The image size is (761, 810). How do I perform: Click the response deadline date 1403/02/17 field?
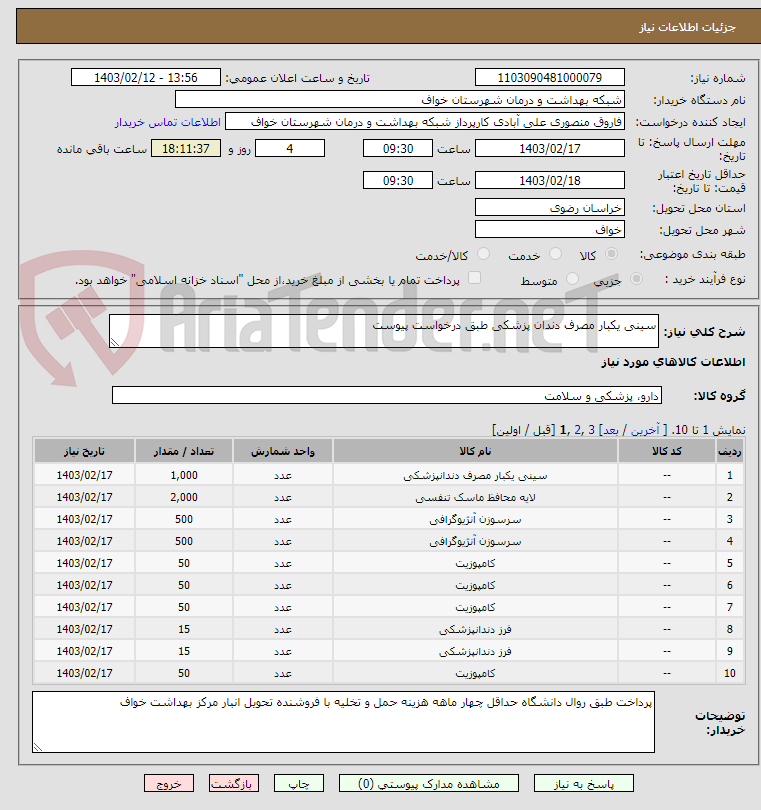point(550,149)
